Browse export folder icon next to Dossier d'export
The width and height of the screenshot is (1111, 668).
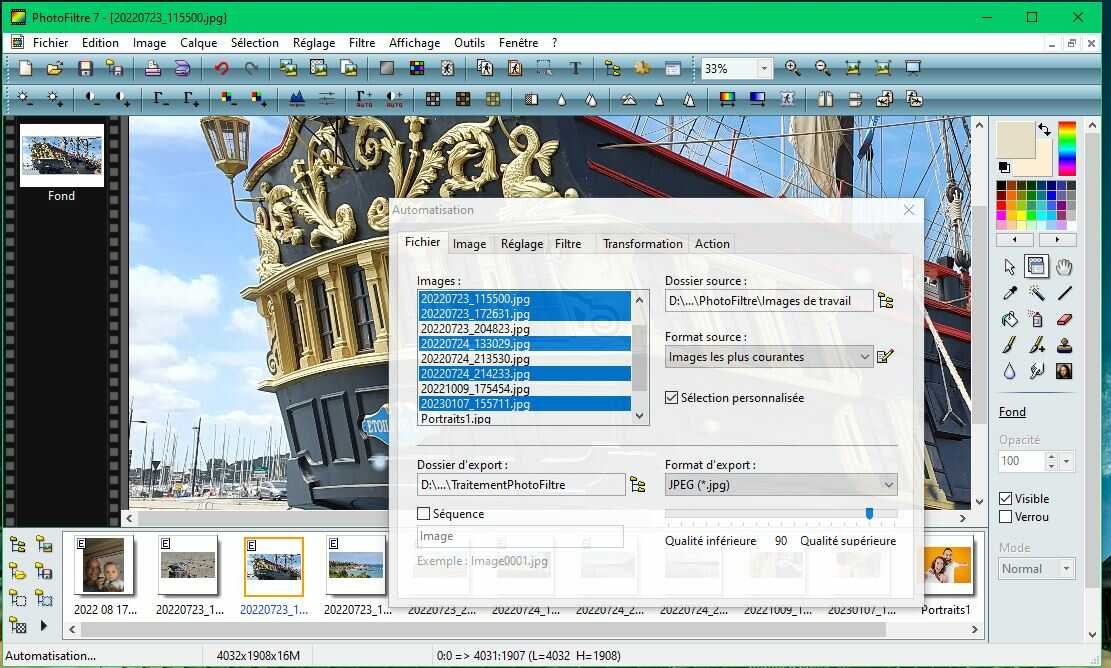point(638,485)
